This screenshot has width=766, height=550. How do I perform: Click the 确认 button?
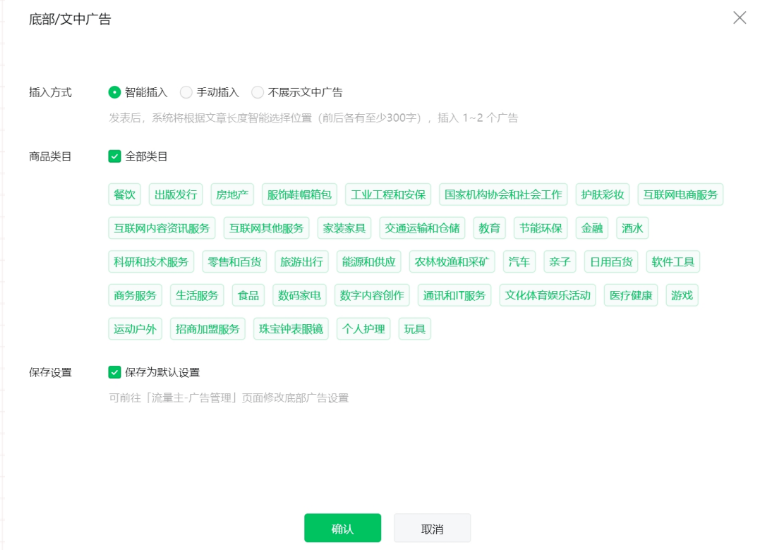point(342,528)
